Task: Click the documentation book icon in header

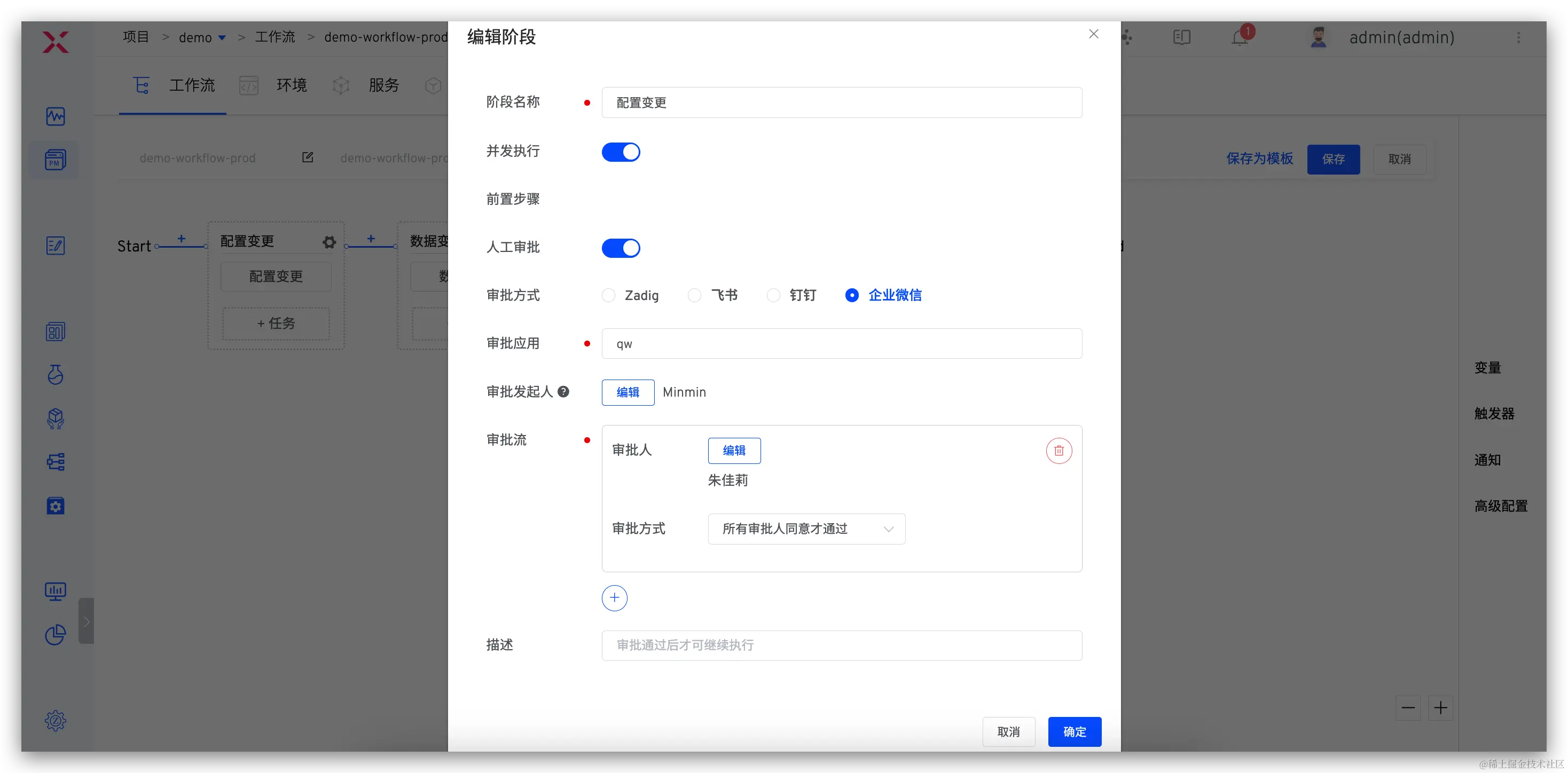Action: click(x=1181, y=38)
